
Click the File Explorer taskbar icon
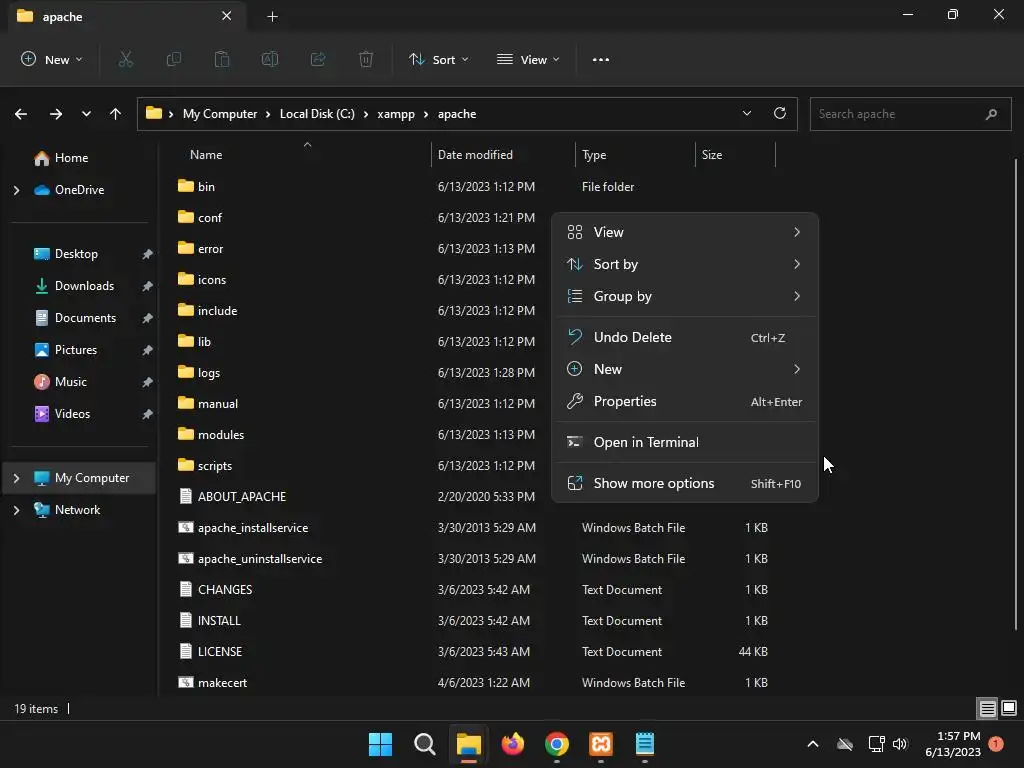click(468, 744)
